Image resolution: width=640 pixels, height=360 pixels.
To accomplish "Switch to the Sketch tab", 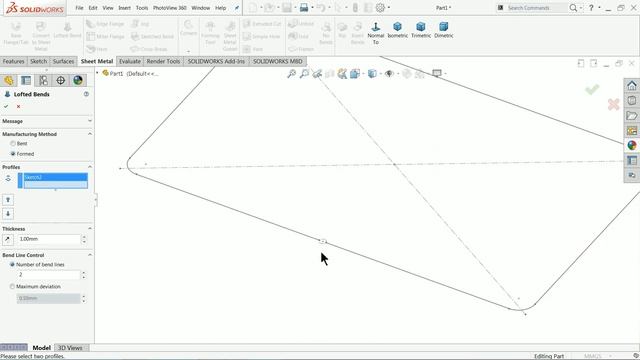I will pos(38,61).
